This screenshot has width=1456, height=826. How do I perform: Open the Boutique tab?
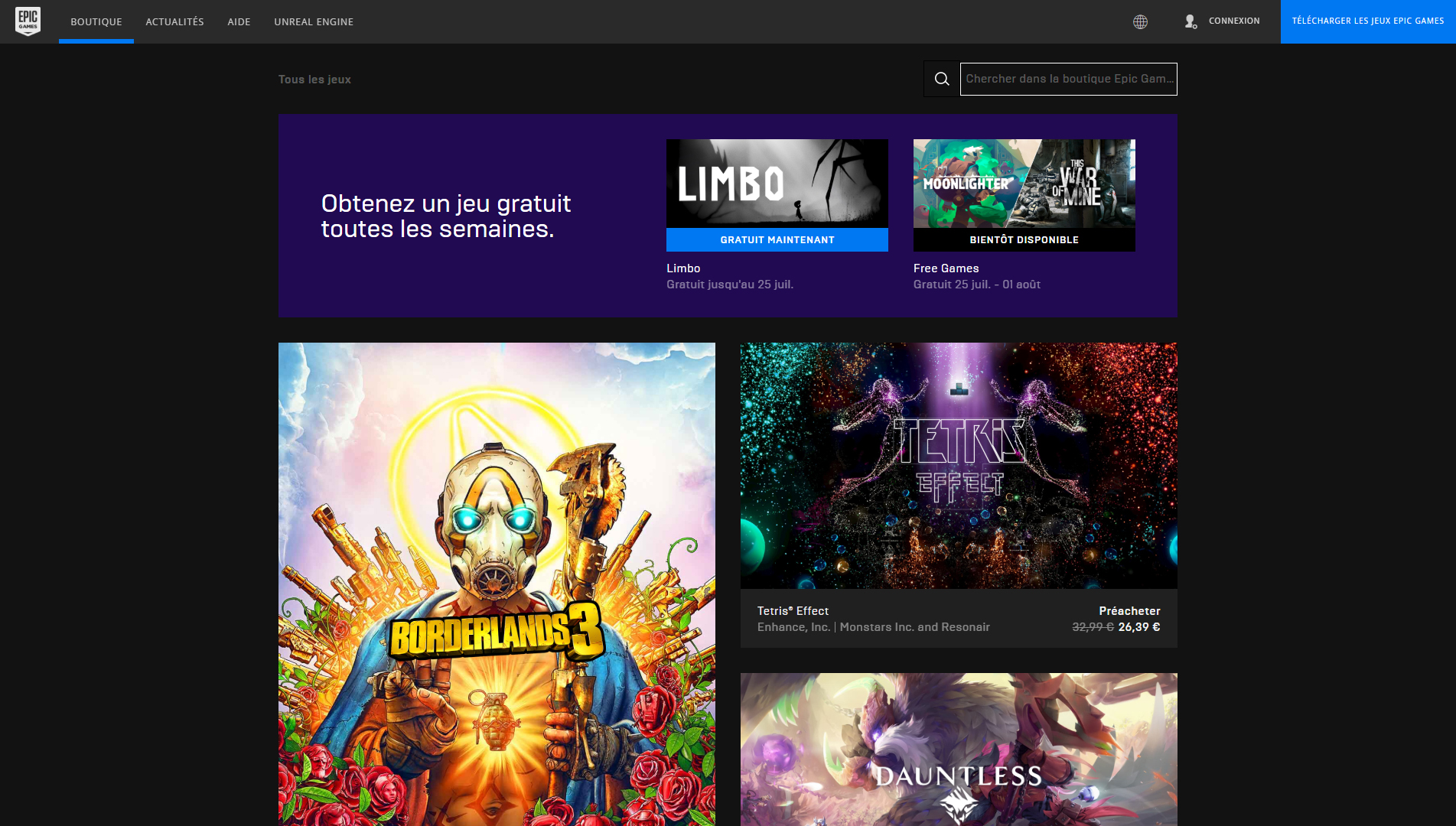96,21
